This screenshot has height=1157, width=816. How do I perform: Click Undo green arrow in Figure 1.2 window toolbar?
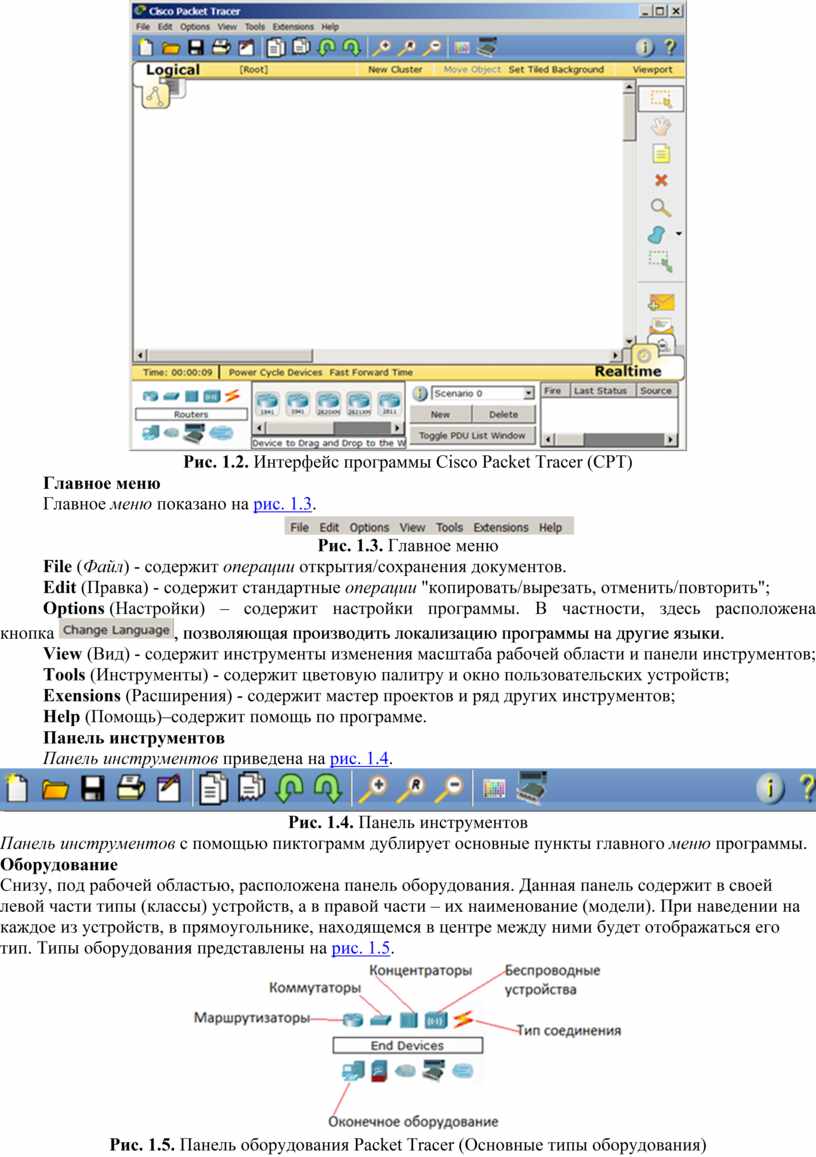(x=326, y=47)
